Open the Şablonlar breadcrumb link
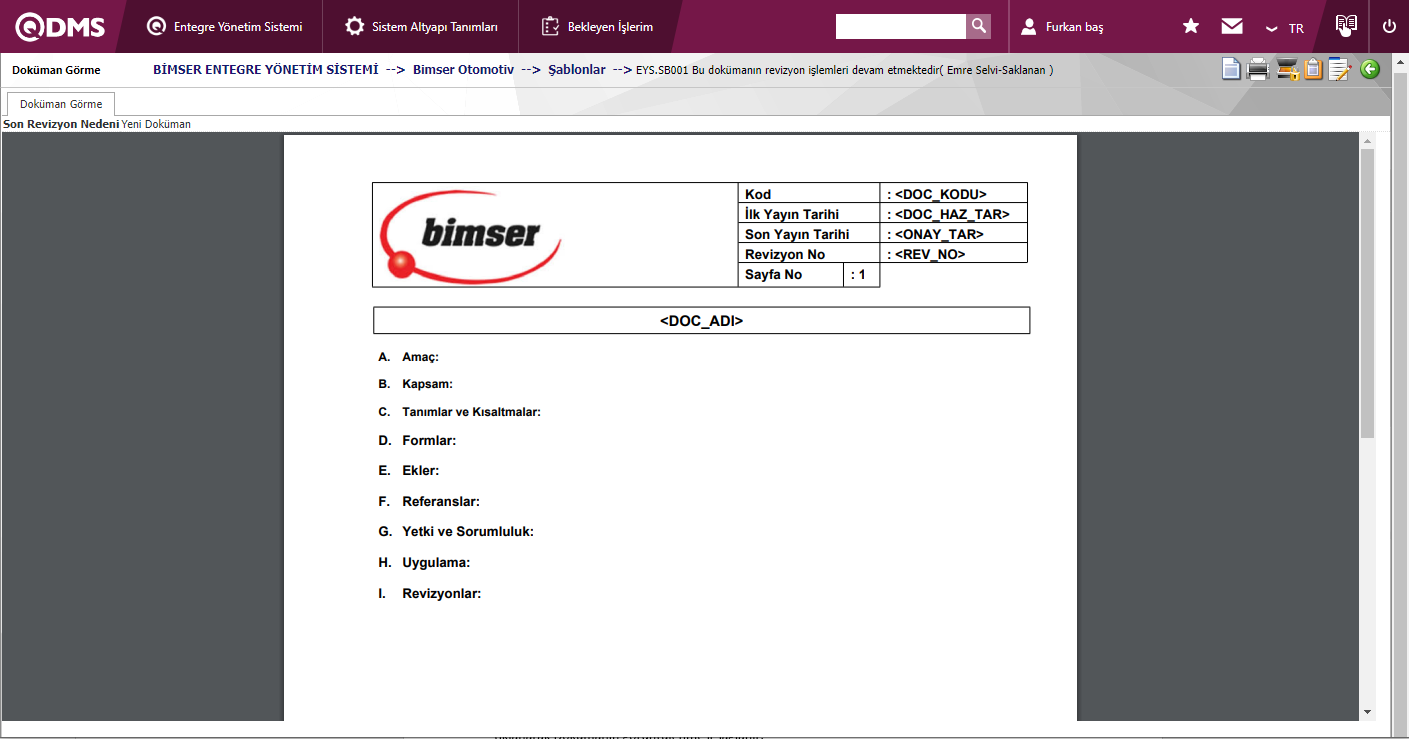Image resolution: width=1409 pixels, height=739 pixels. [x=577, y=70]
